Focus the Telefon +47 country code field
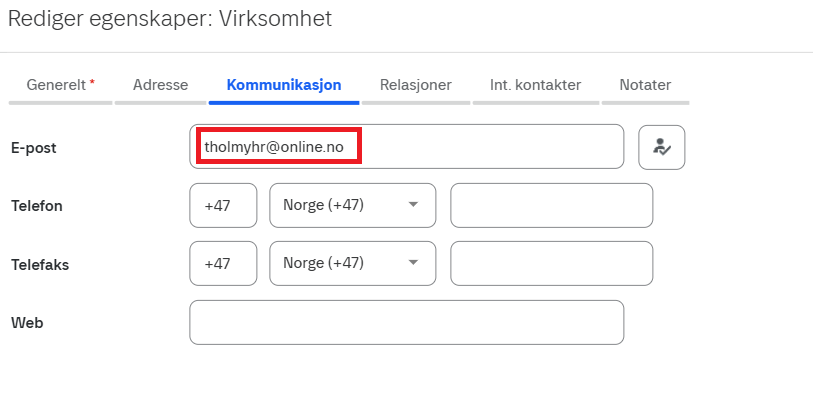Image resolution: width=813 pixels, height=406 pixels. click(x=222, y=205)
